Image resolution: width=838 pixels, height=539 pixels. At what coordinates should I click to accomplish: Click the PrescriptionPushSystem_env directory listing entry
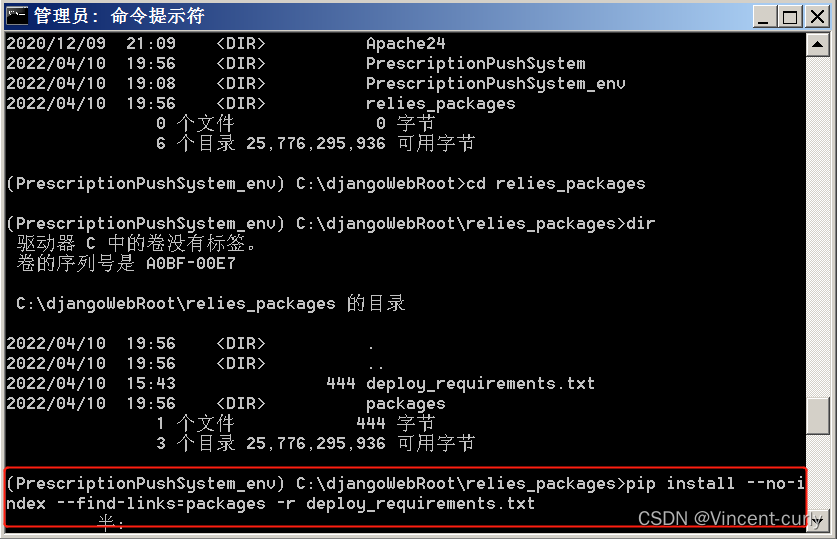(495, 84)
